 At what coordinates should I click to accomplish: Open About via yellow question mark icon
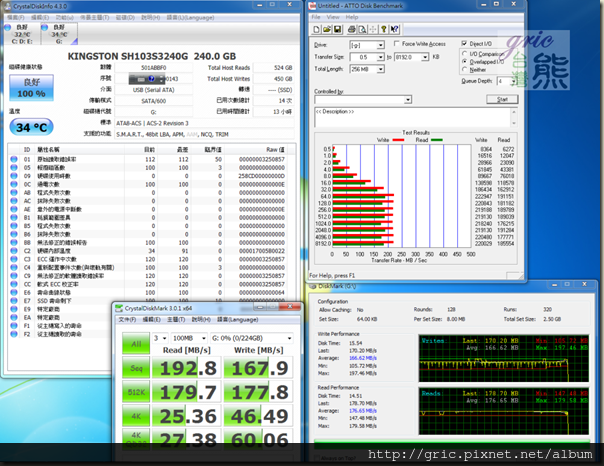coord(384,29)
